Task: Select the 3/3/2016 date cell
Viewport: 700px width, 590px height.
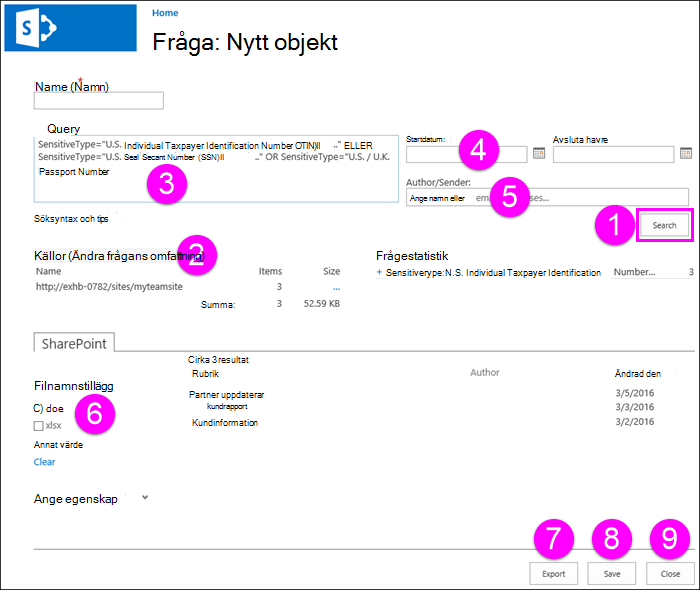Action: coord(635,407)
